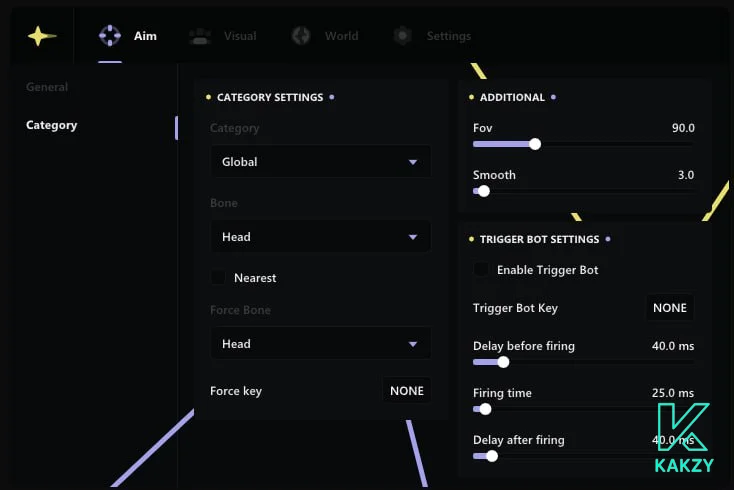Set Trigger Bot Key via NONE button

pos(669,308)
